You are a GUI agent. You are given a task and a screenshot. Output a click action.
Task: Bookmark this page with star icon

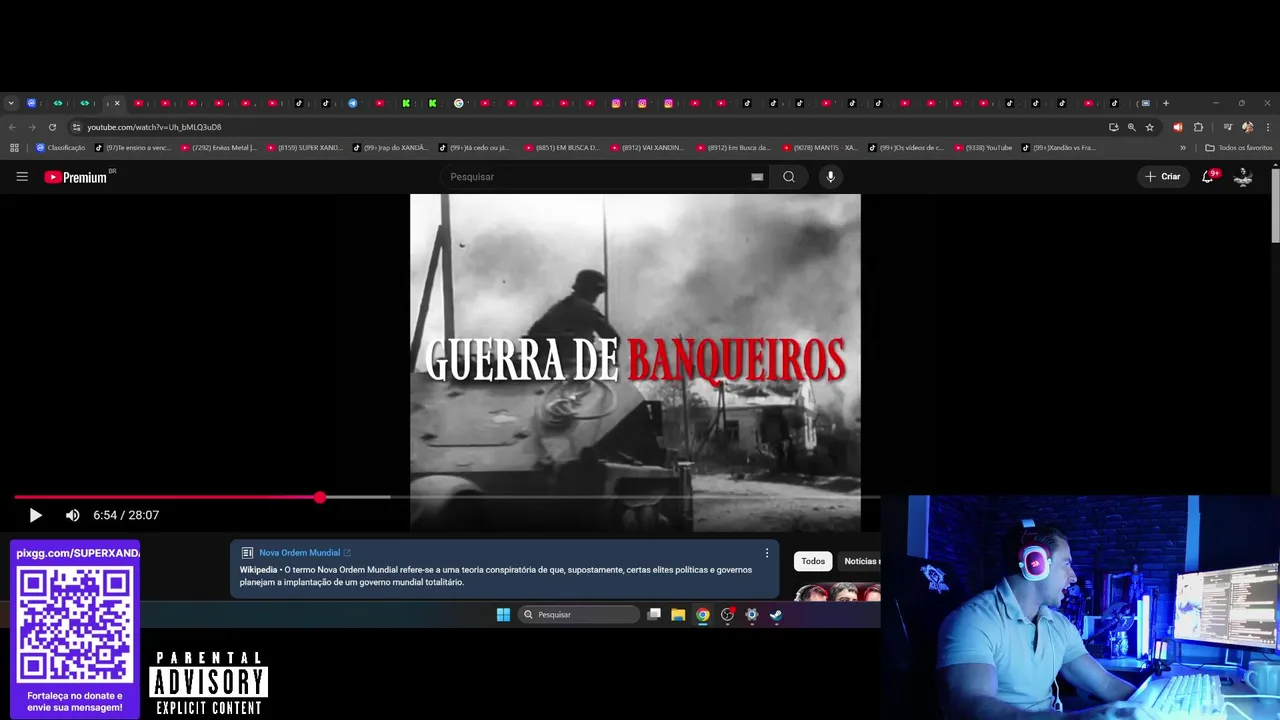(x=1150, y=127)
